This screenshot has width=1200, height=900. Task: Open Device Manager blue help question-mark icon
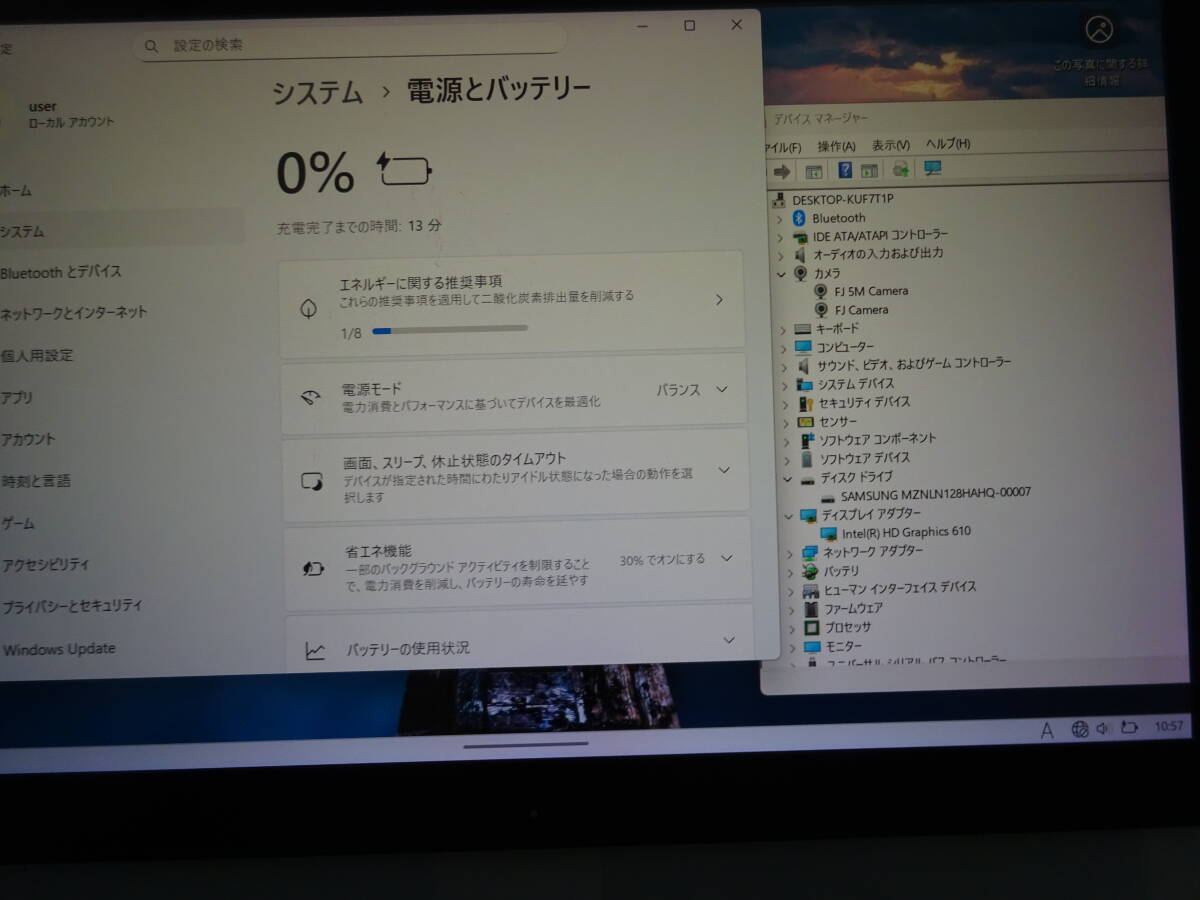[845, 170]
